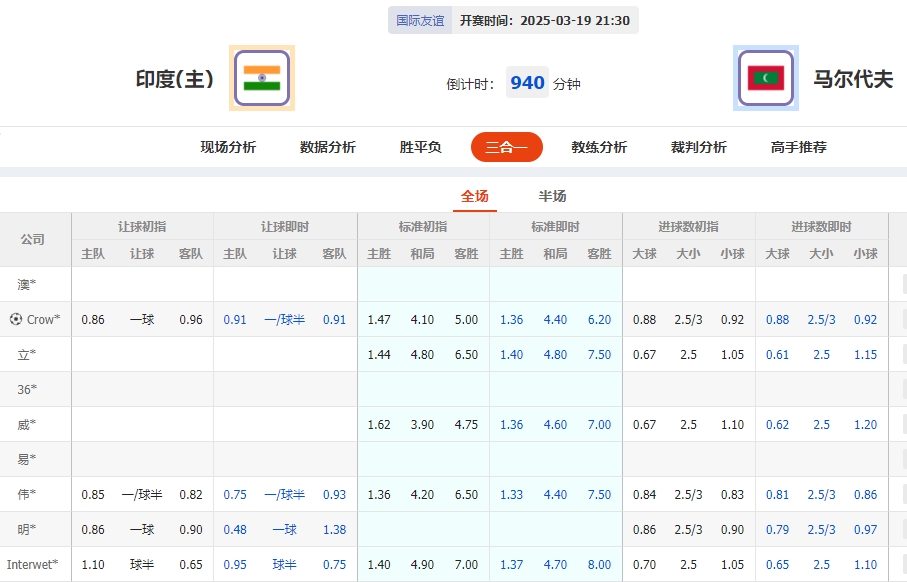Select the 三合一 highlighted tab
907x582 pixels.
pos(506,147)
